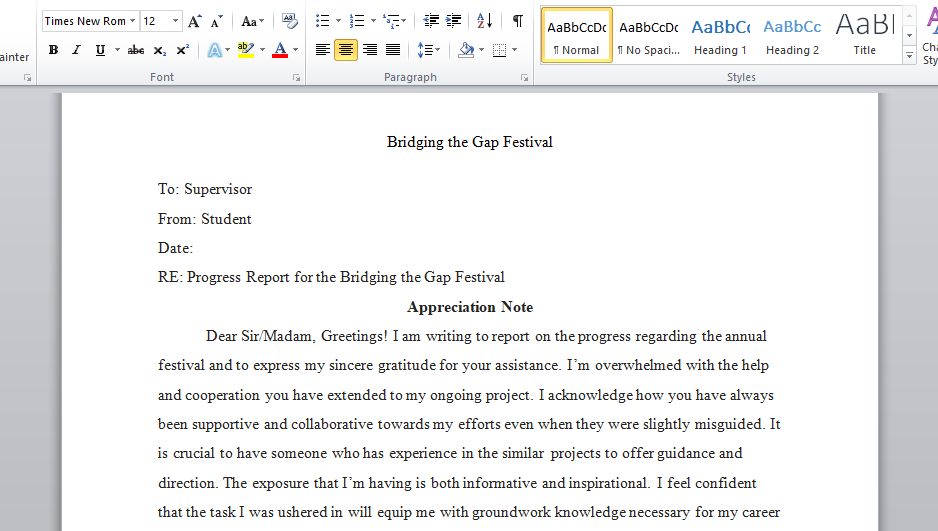Apply red font color
Screen dimensions: 938x531
(280, 50)
